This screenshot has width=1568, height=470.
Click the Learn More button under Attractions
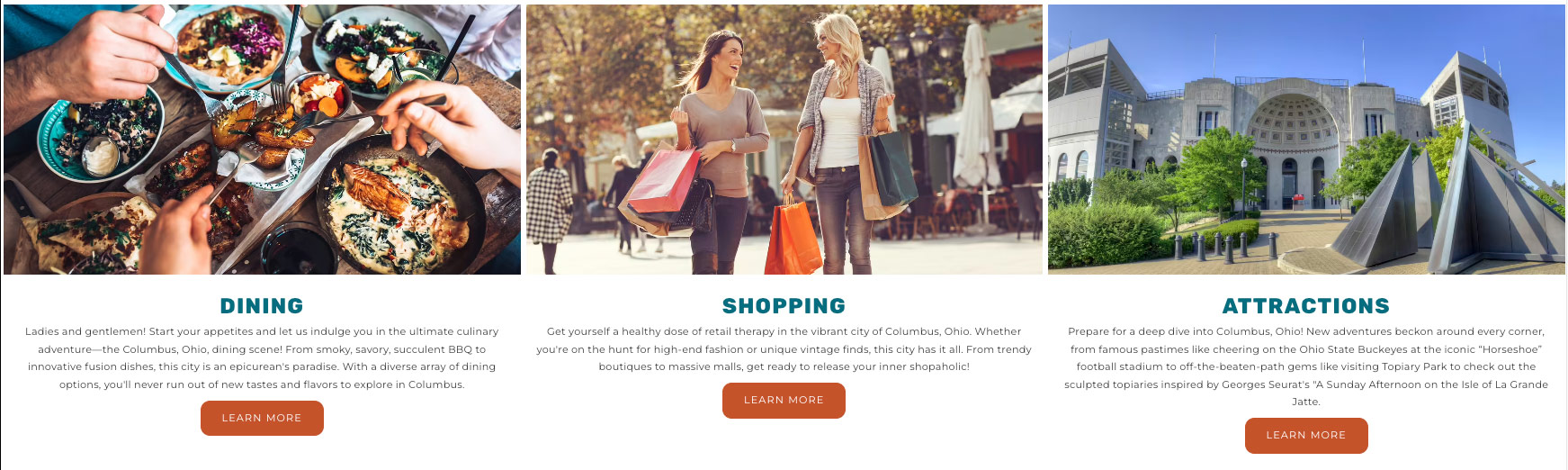click(x=1306, y=436)
